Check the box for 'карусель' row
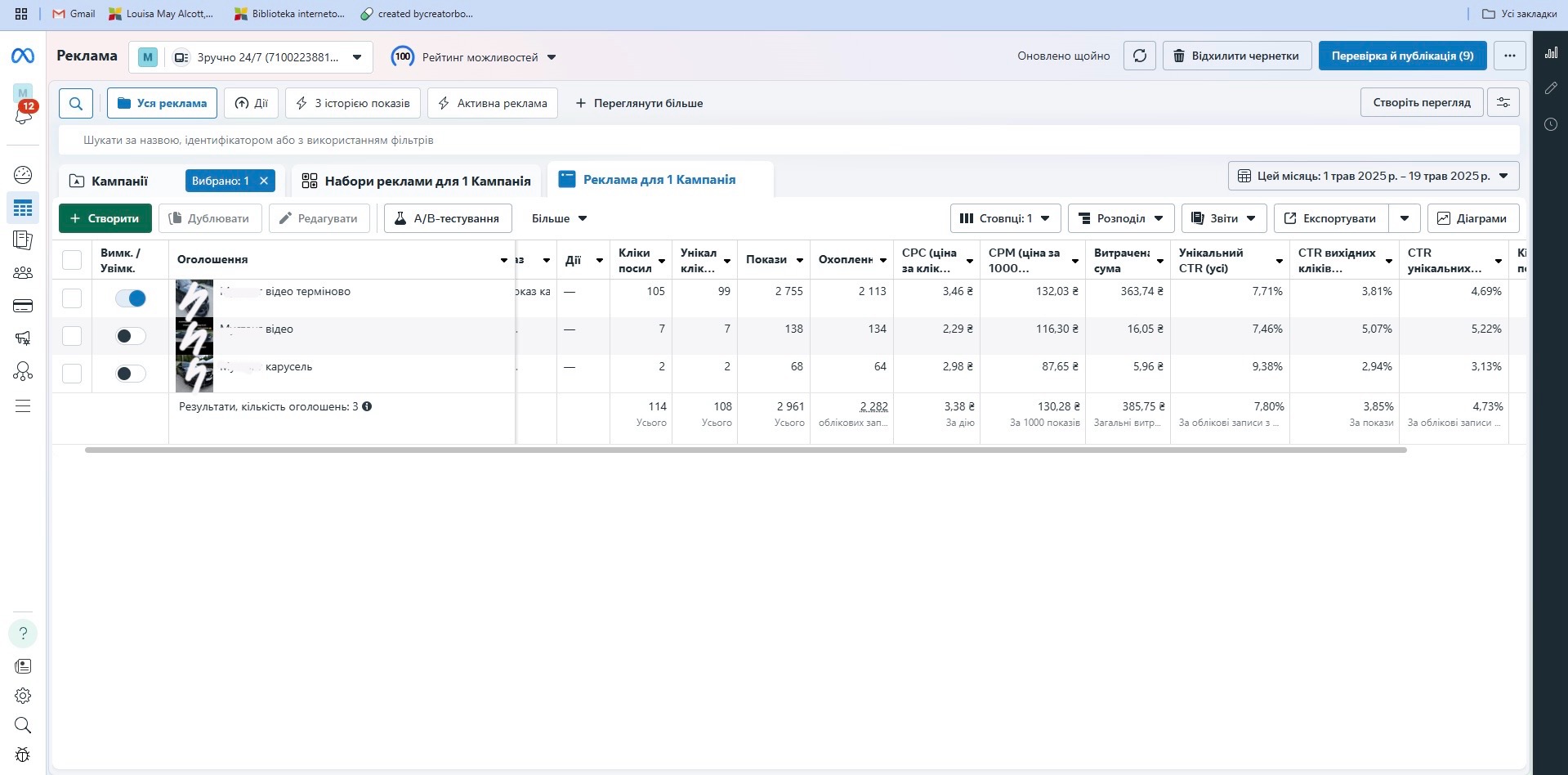Image resolution: width=1568 pixels, height=775 pixels. 72,374
